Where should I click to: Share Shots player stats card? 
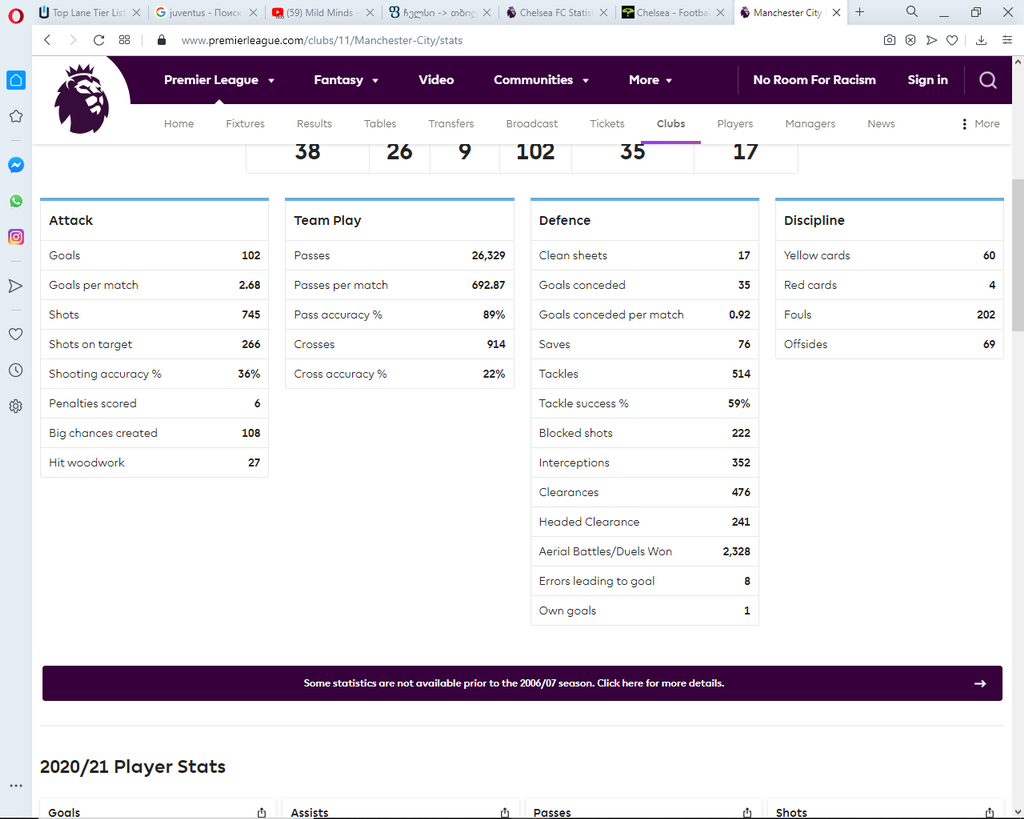click(x=989, y=812)
